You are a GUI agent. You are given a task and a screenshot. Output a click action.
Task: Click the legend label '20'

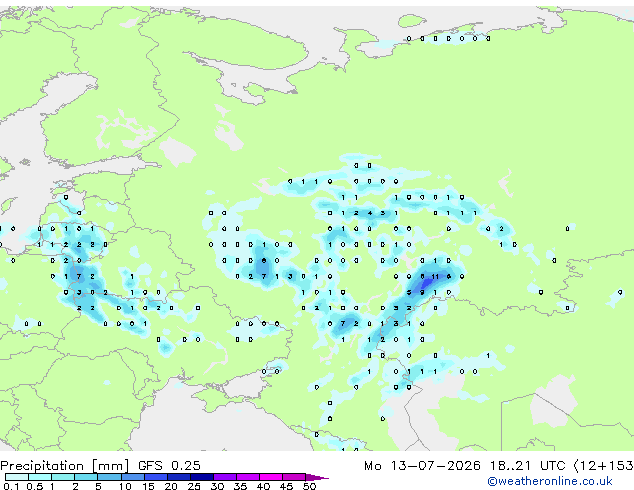click(171, 486)
